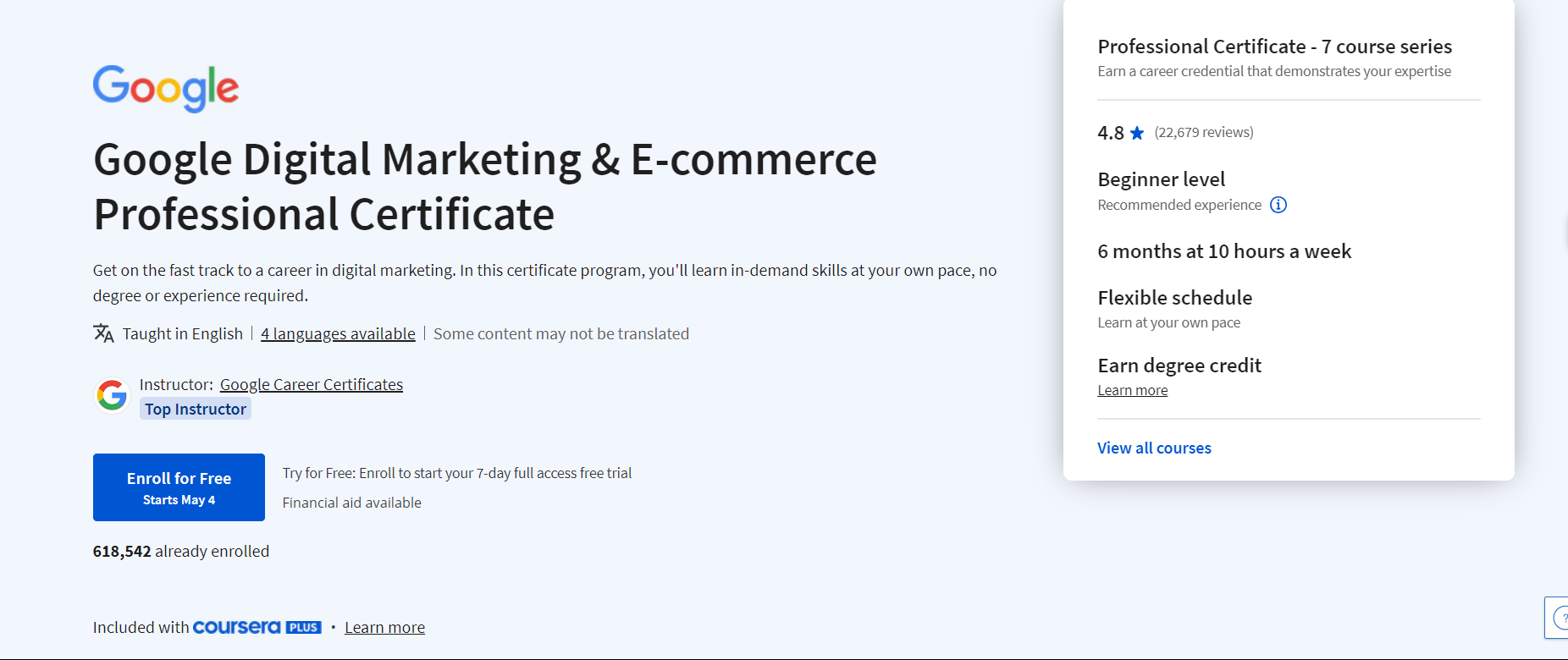Screen dimensions: 1568x660
Task: Click the translation language icon
Action: click(x=103, y=333)
